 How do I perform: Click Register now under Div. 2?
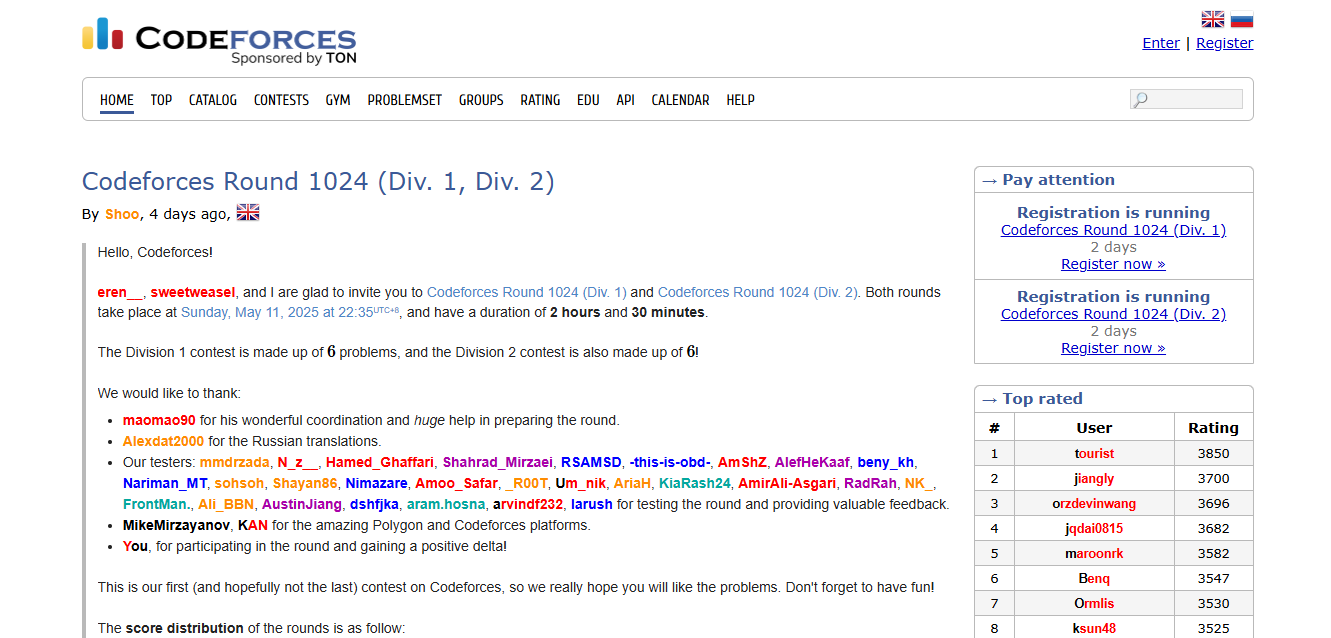1113,348
